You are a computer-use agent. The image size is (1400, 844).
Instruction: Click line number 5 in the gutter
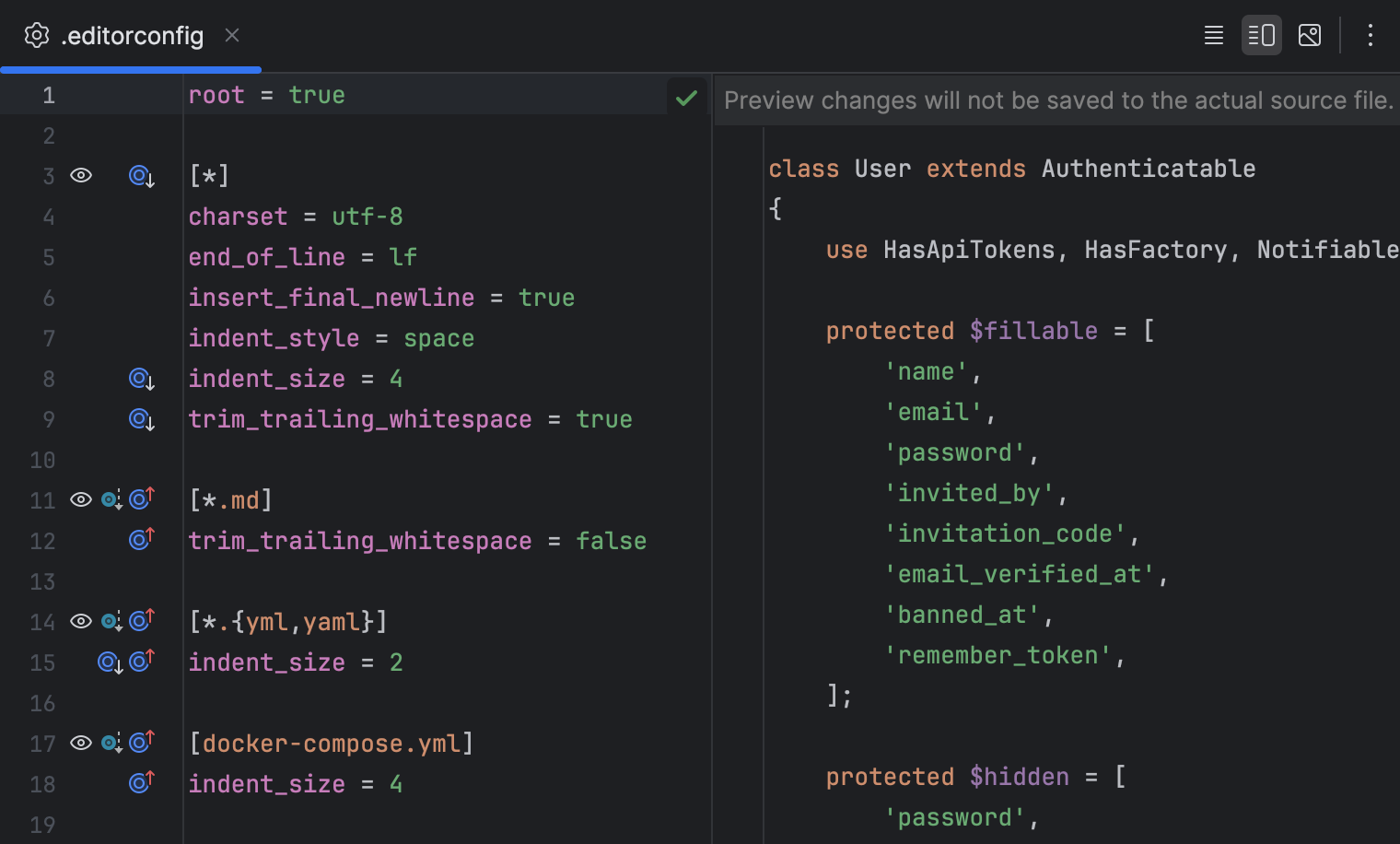coord(49,257)
